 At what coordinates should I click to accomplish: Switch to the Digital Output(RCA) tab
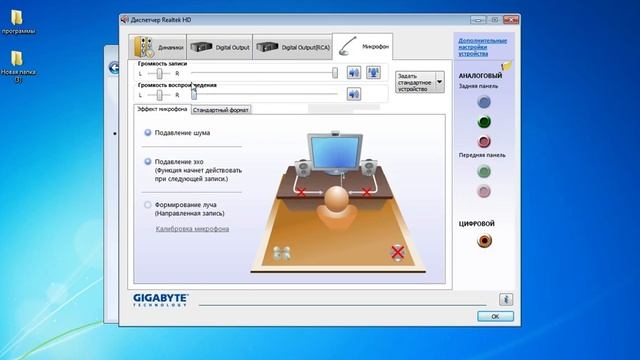tap(293, 47)
